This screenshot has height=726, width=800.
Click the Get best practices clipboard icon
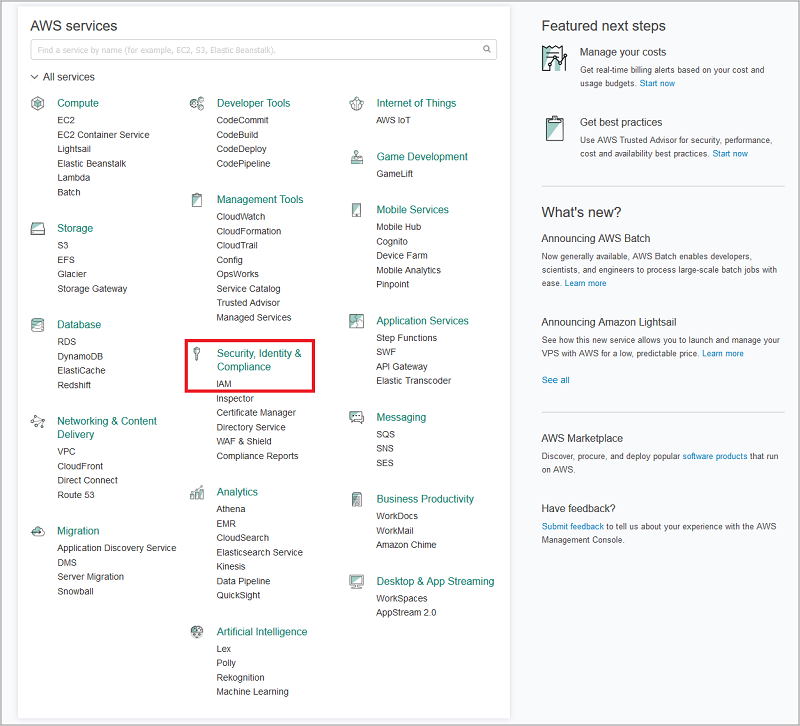click(554, 128)
